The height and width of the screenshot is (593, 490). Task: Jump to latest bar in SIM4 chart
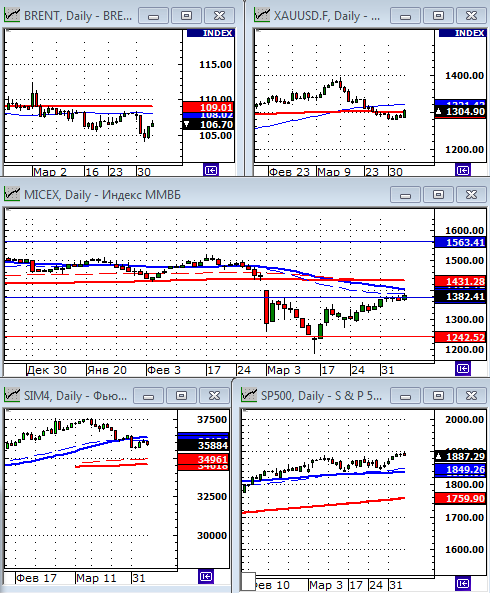pyautogui.click(x=206, y=576)
